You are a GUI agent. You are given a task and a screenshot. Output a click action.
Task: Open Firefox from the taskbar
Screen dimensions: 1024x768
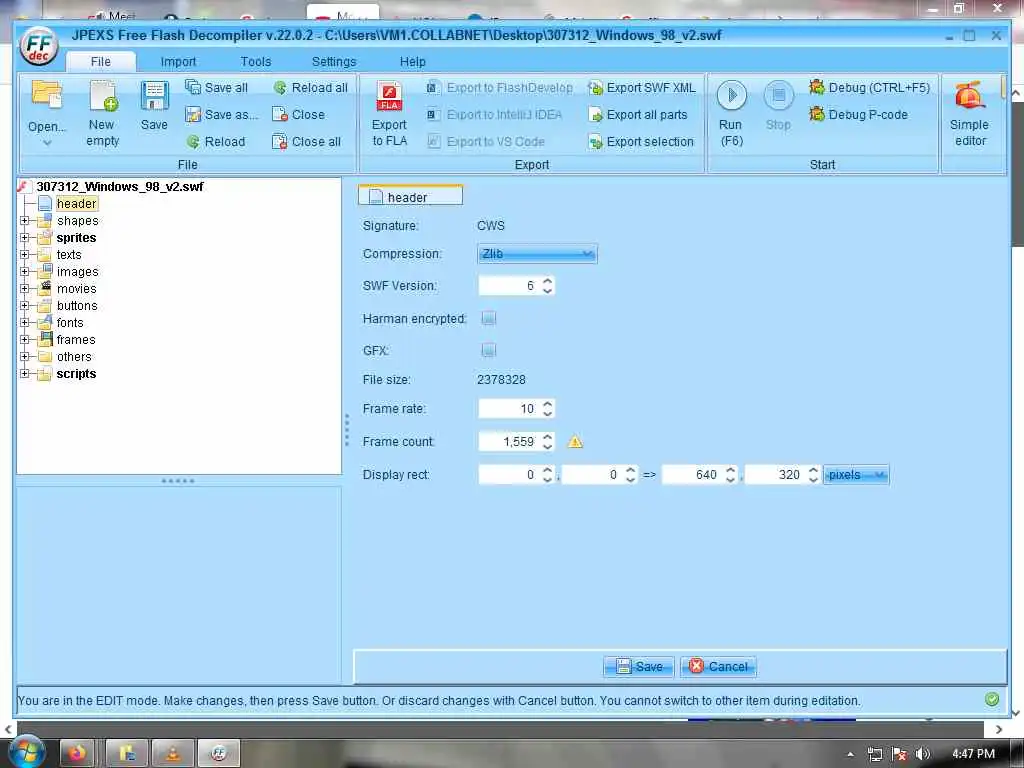click(77, 754)
